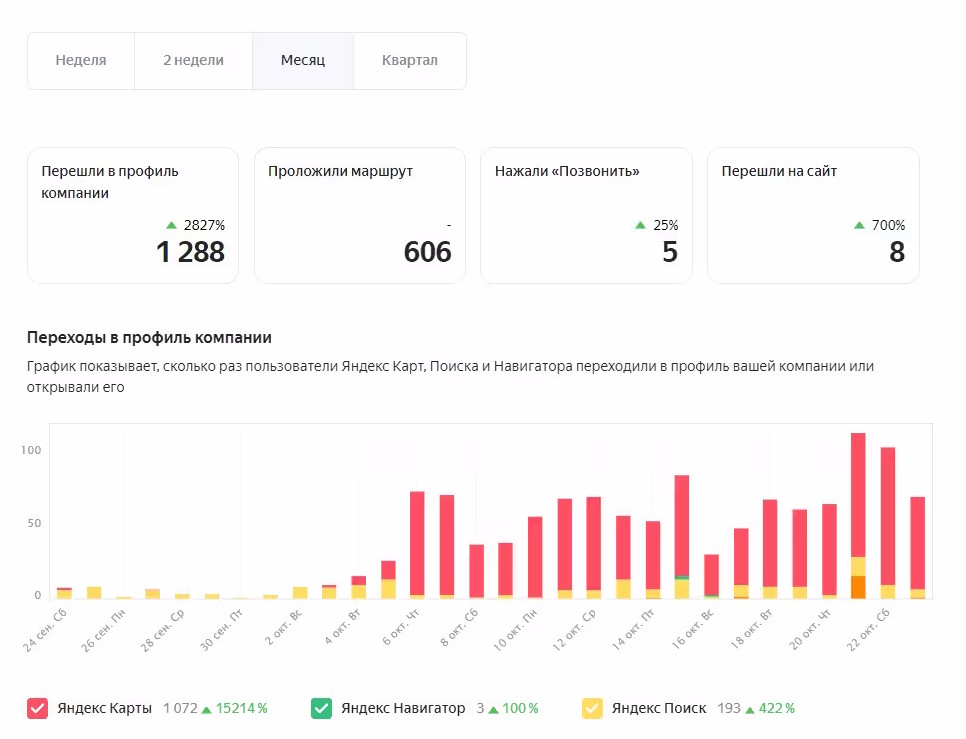Select the Месяц period tab
This screenshot has height=739, width=966.
(302, 60)
